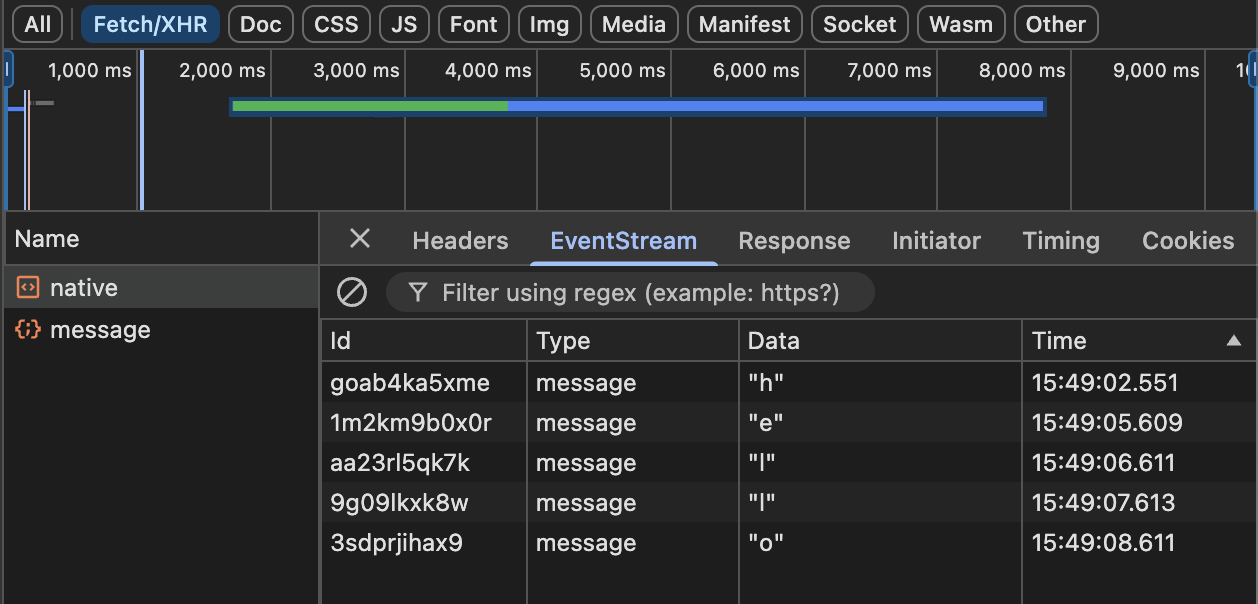
Task: Close the request details panel
Action: pos(360,239)
